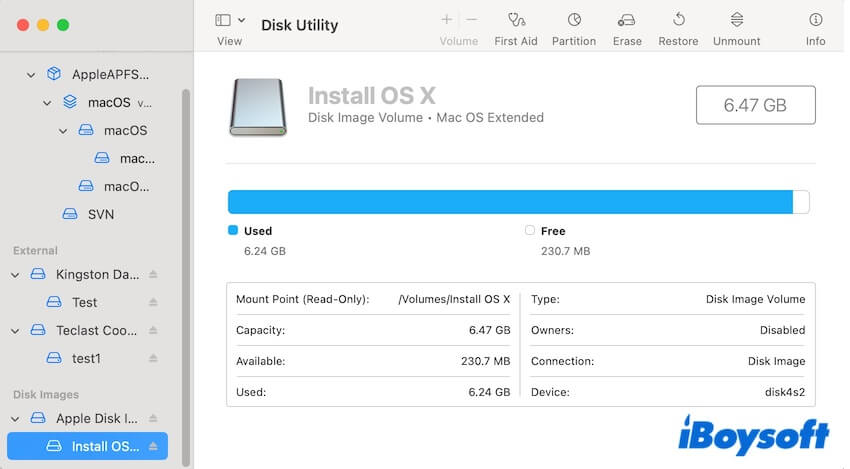Select the Test volume under Kingston
Image resolution: width=850 pixels, height=469 pixels.
pos(85,302)
